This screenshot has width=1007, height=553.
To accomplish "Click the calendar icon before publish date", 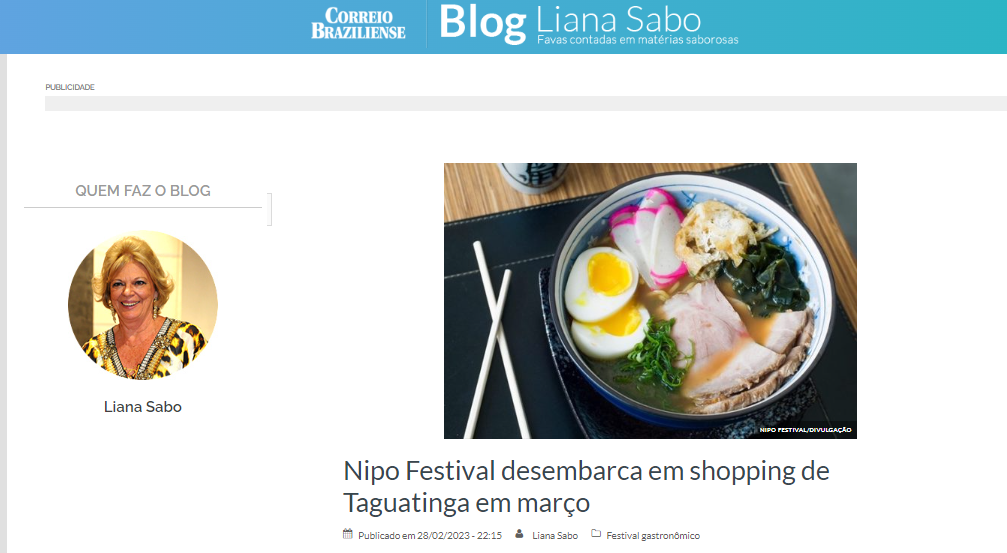I will pyautogui.click(x=348, y=534).
